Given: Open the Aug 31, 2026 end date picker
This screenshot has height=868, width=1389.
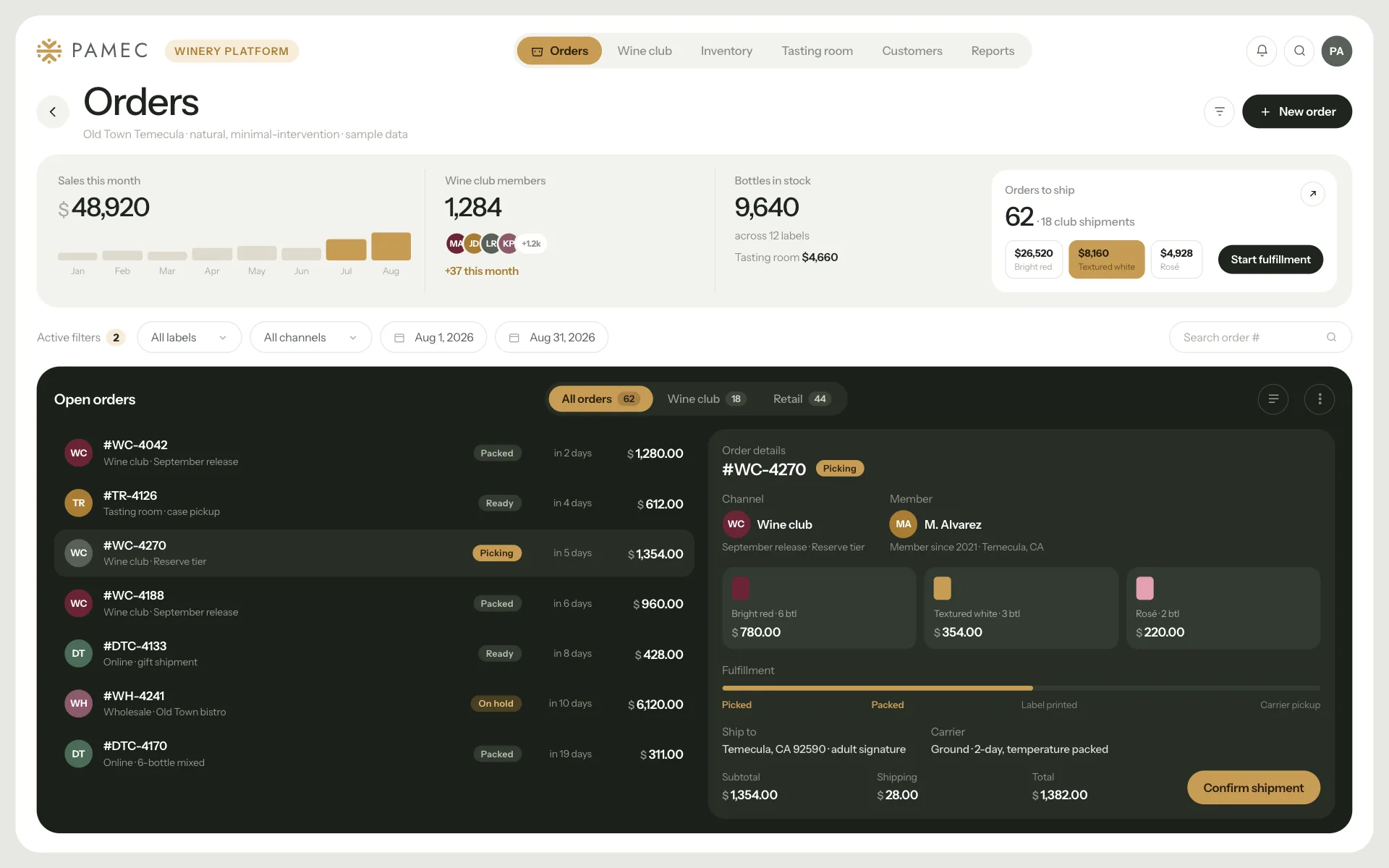Looking at the screenshot, I should [551, 337].
